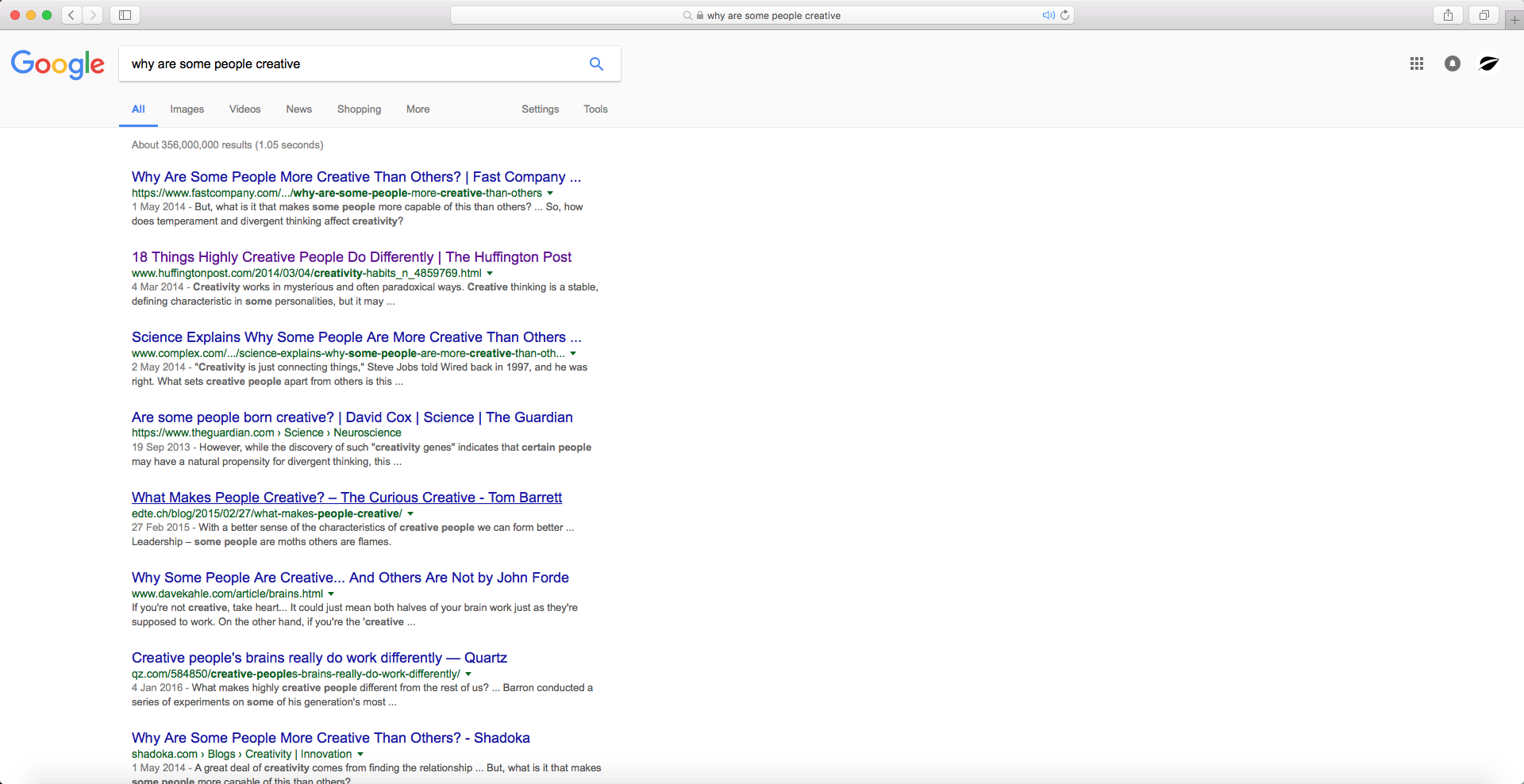This screenshot has width=1524, height=784.
Task: Open the Quartz creative brains link
Action: click(x=319, y=658)
